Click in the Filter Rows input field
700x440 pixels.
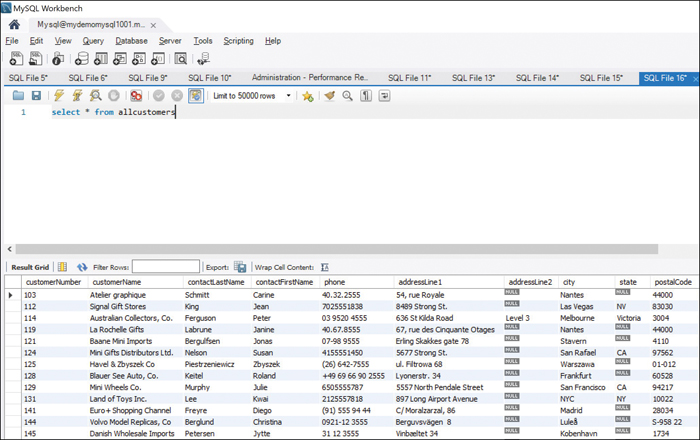click(166, 266)
